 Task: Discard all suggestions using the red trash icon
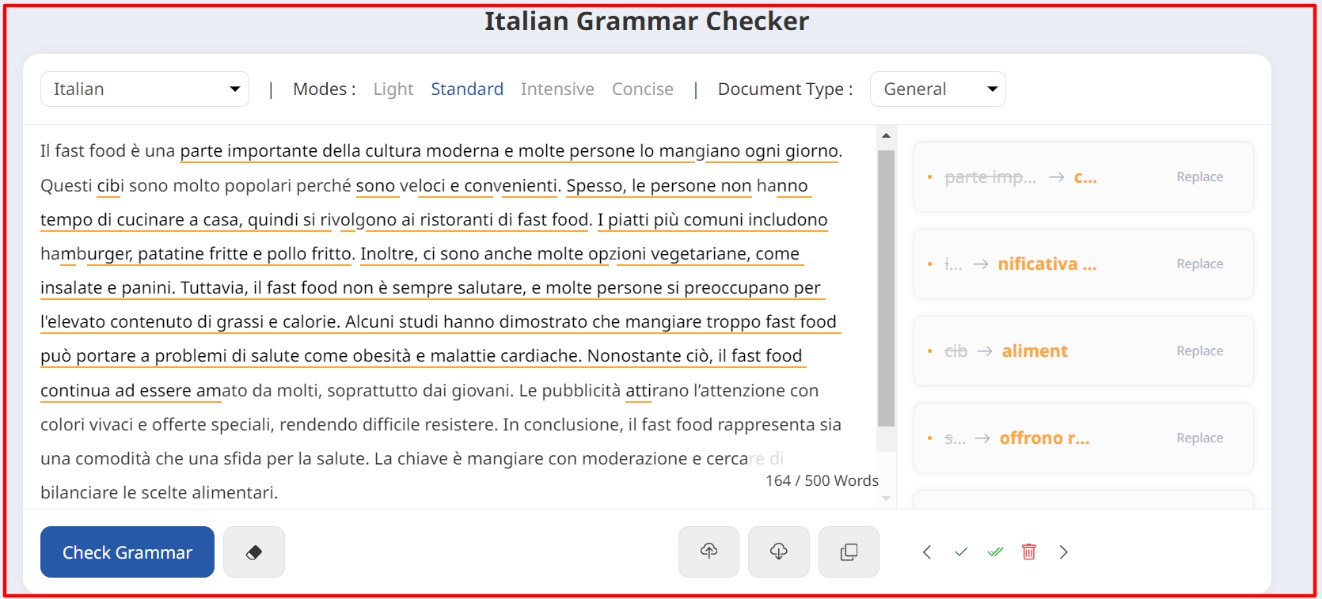(x=1031, y=551)
